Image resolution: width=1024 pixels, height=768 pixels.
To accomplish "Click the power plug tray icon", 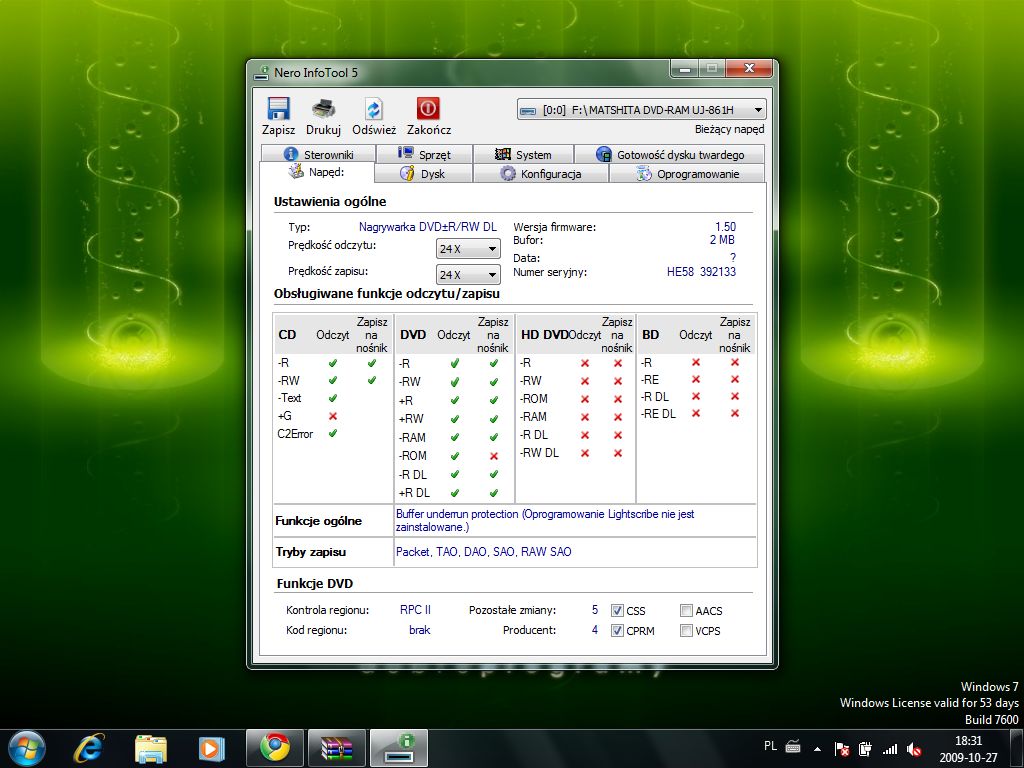I will (865, 749).
